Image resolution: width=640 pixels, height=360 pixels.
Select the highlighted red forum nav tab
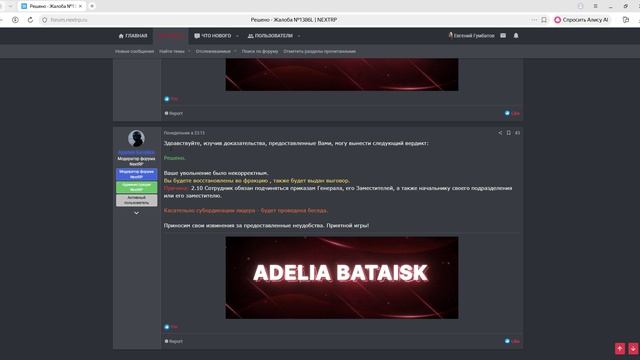click(170, 36)
